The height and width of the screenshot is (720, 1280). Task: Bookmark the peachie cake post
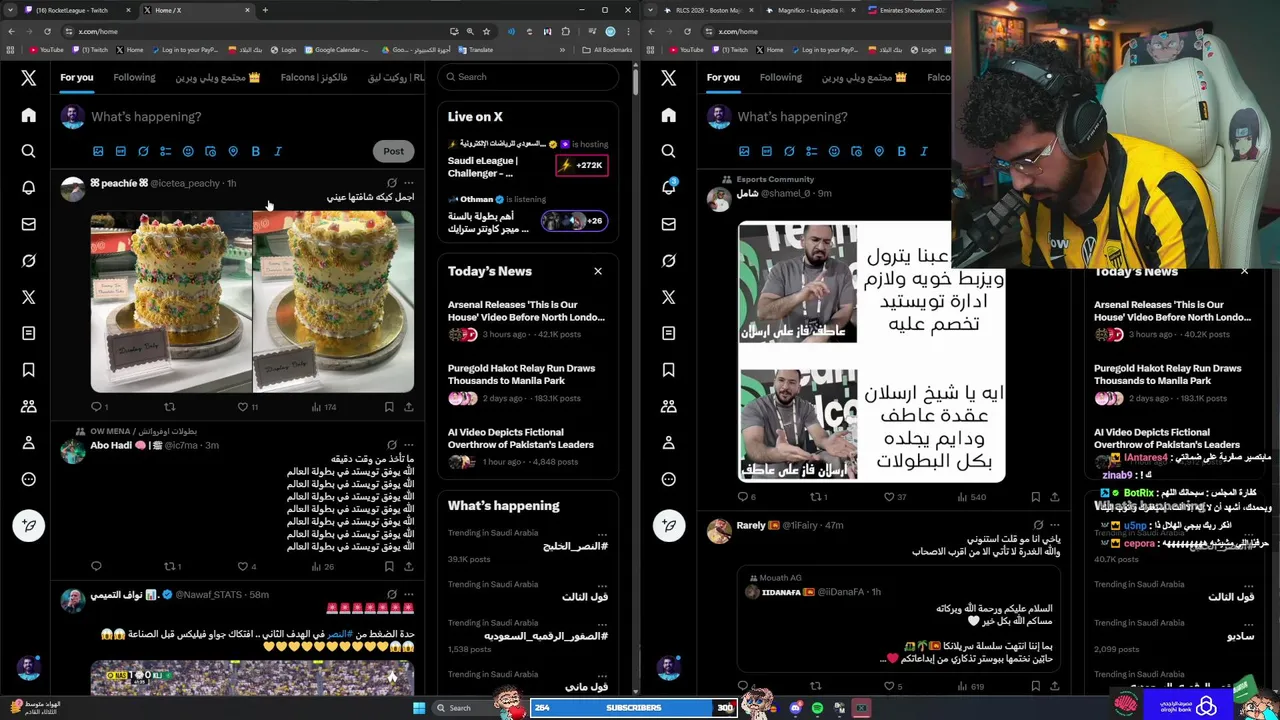tap(389, 407)
